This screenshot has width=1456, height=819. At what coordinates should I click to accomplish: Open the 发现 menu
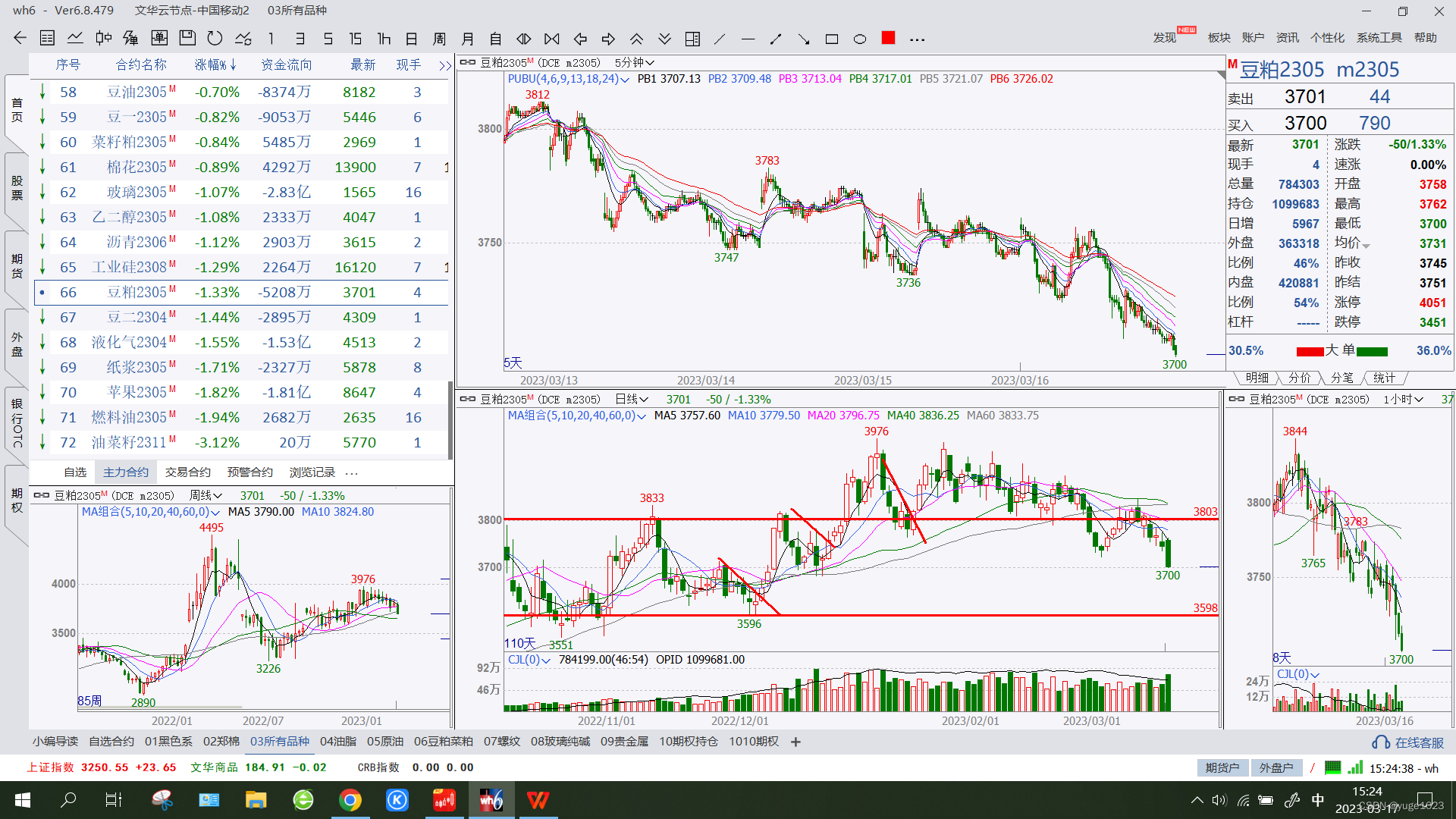click(1165, 37)
